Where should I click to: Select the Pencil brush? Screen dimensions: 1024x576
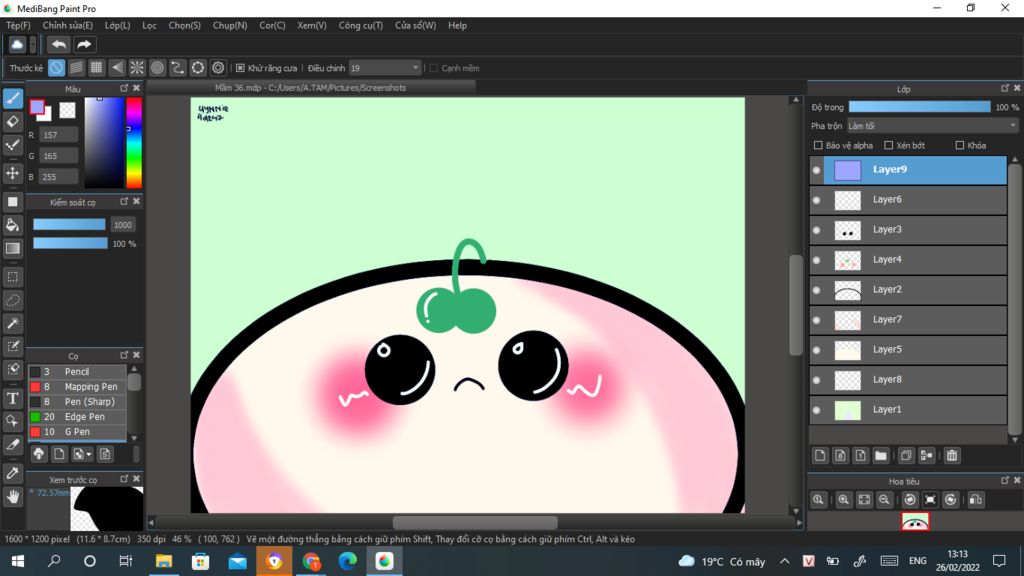(x=78, y=372)
